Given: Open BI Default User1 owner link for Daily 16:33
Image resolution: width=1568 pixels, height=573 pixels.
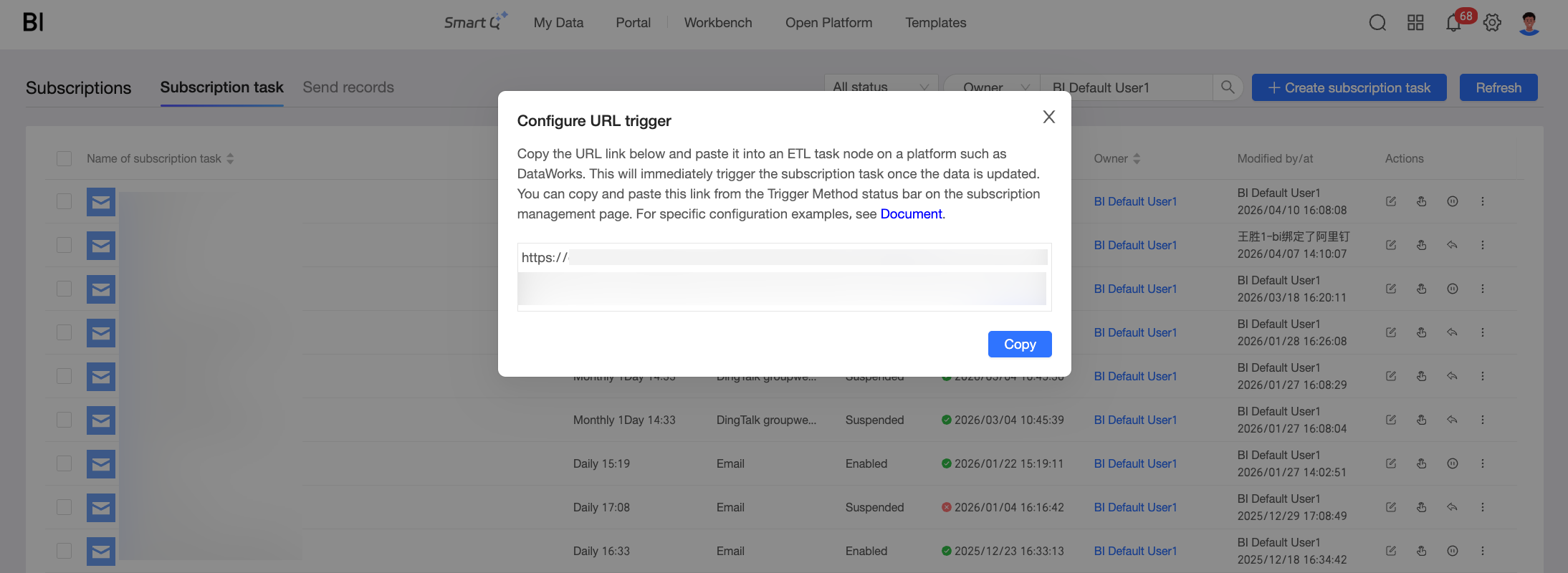Looking at the screenshot, I should click(x=1135, y=551).
